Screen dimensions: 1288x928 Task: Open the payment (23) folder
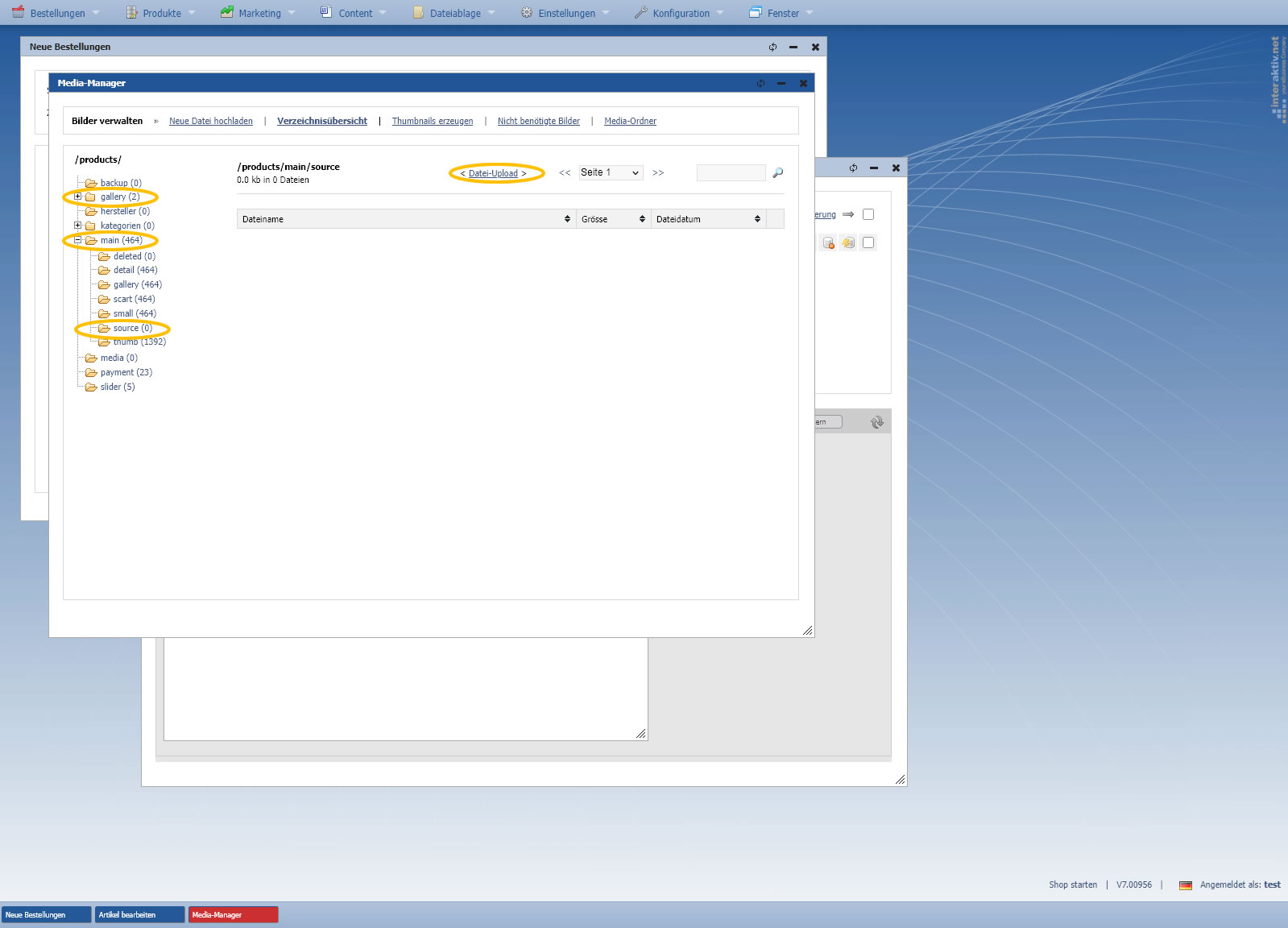(126, 373)
